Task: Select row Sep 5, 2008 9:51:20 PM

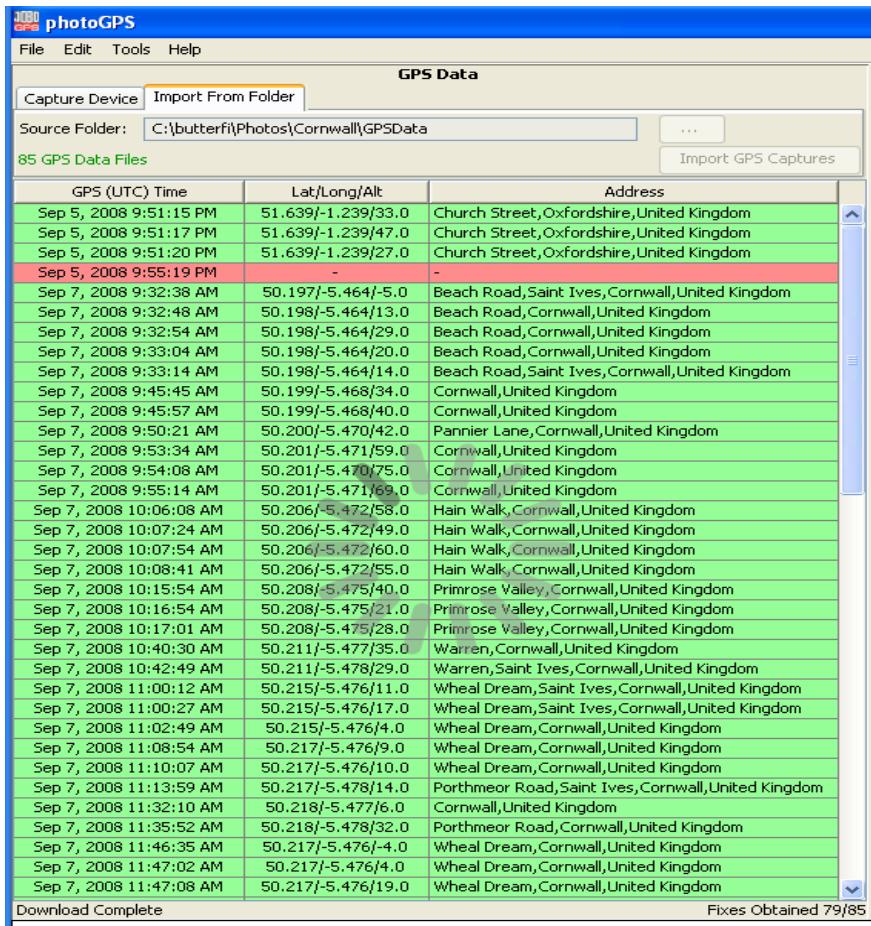Action: (x=426, y=253)
